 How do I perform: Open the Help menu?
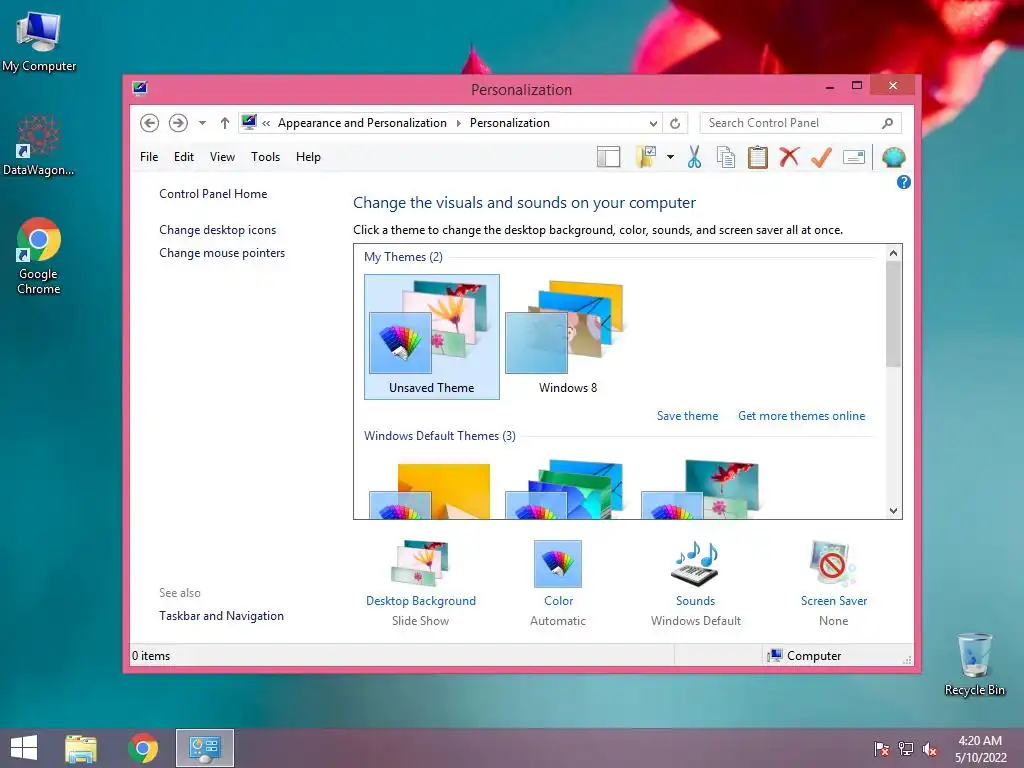pos(308,157)
